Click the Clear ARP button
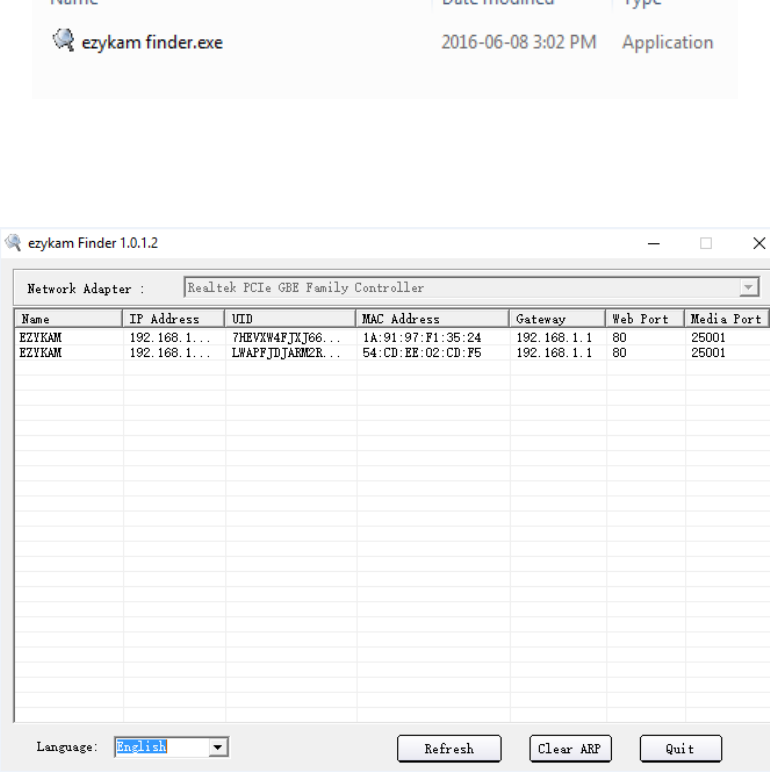This screenshot has height=772, width=770. (x=570, y=749)
